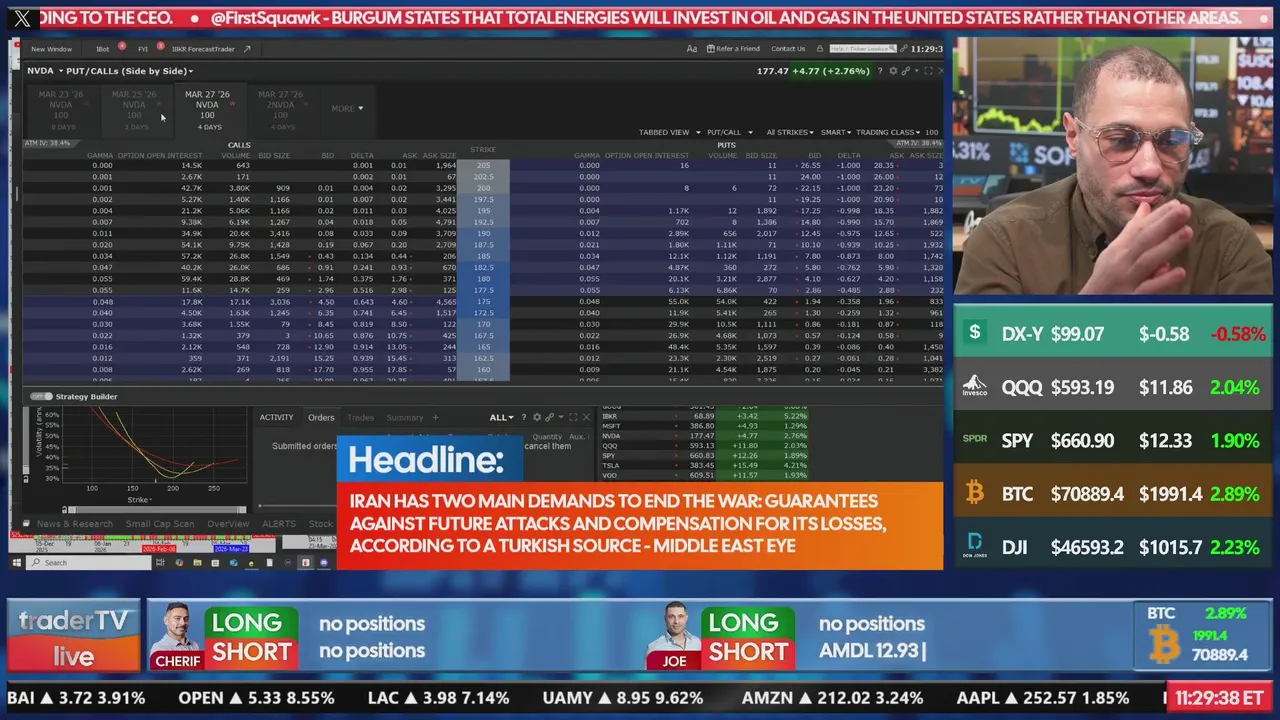1280x720 pixels.
Task: Click strike 190 in the option chain
Action: pos(484,233)
